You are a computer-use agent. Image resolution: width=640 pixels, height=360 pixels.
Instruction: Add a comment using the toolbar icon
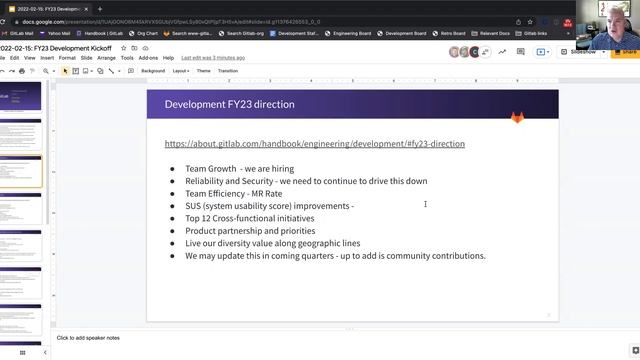pos(131,71)
